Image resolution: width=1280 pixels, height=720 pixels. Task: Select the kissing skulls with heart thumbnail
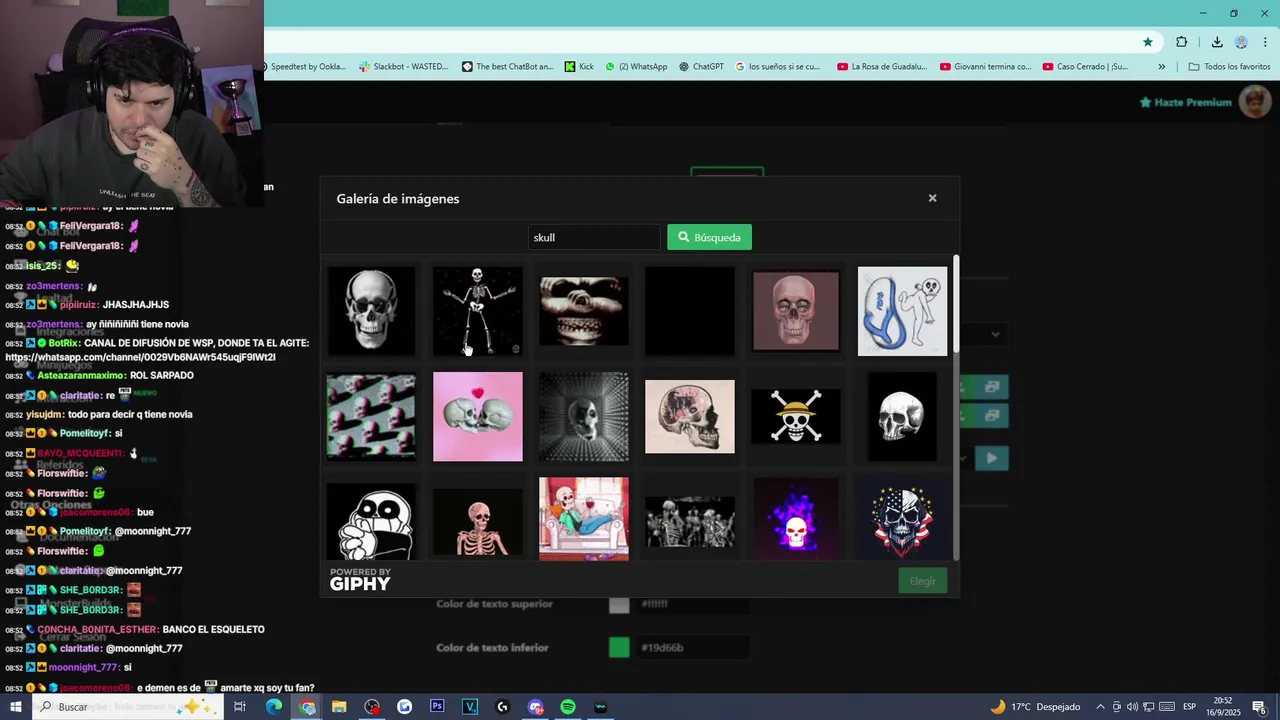pos(478,417)
